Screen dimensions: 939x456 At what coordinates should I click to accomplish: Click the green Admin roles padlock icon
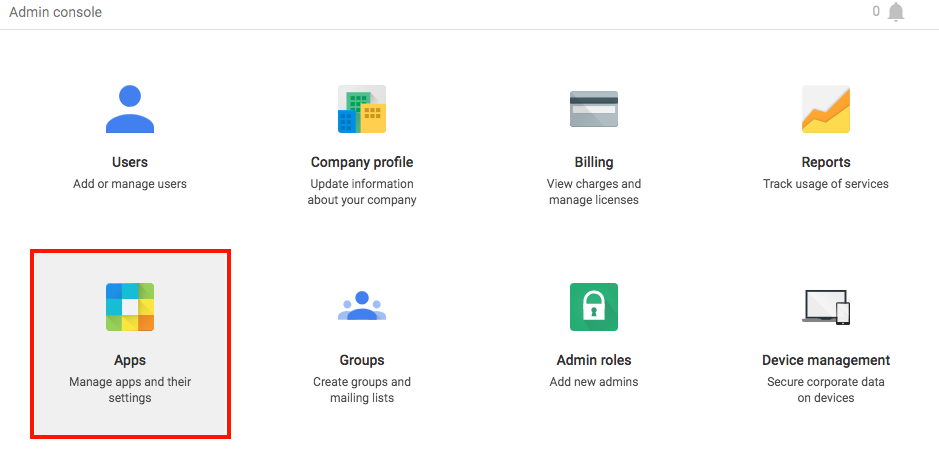pos(593,307)
